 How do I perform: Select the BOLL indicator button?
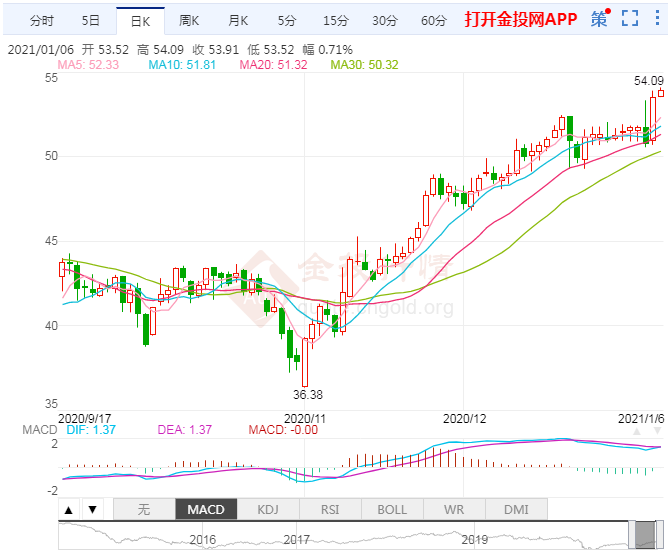click(x=392, y=509)
